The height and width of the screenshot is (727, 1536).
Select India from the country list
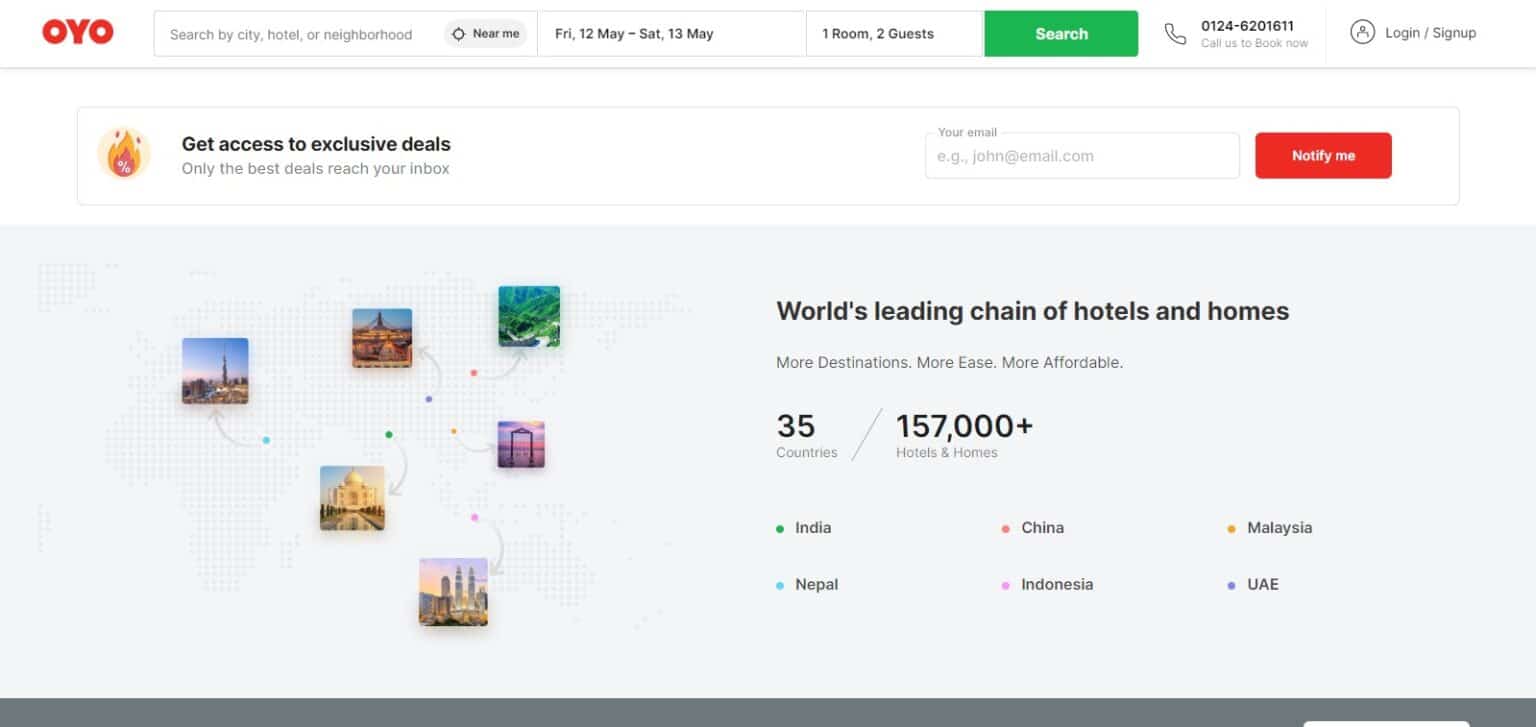pos(812,528)
